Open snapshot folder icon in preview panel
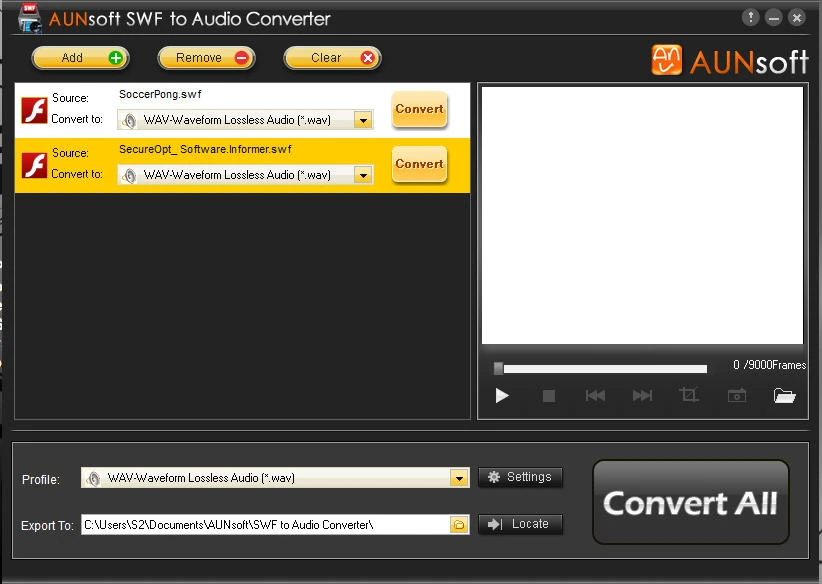 click(x=785, y=396)
